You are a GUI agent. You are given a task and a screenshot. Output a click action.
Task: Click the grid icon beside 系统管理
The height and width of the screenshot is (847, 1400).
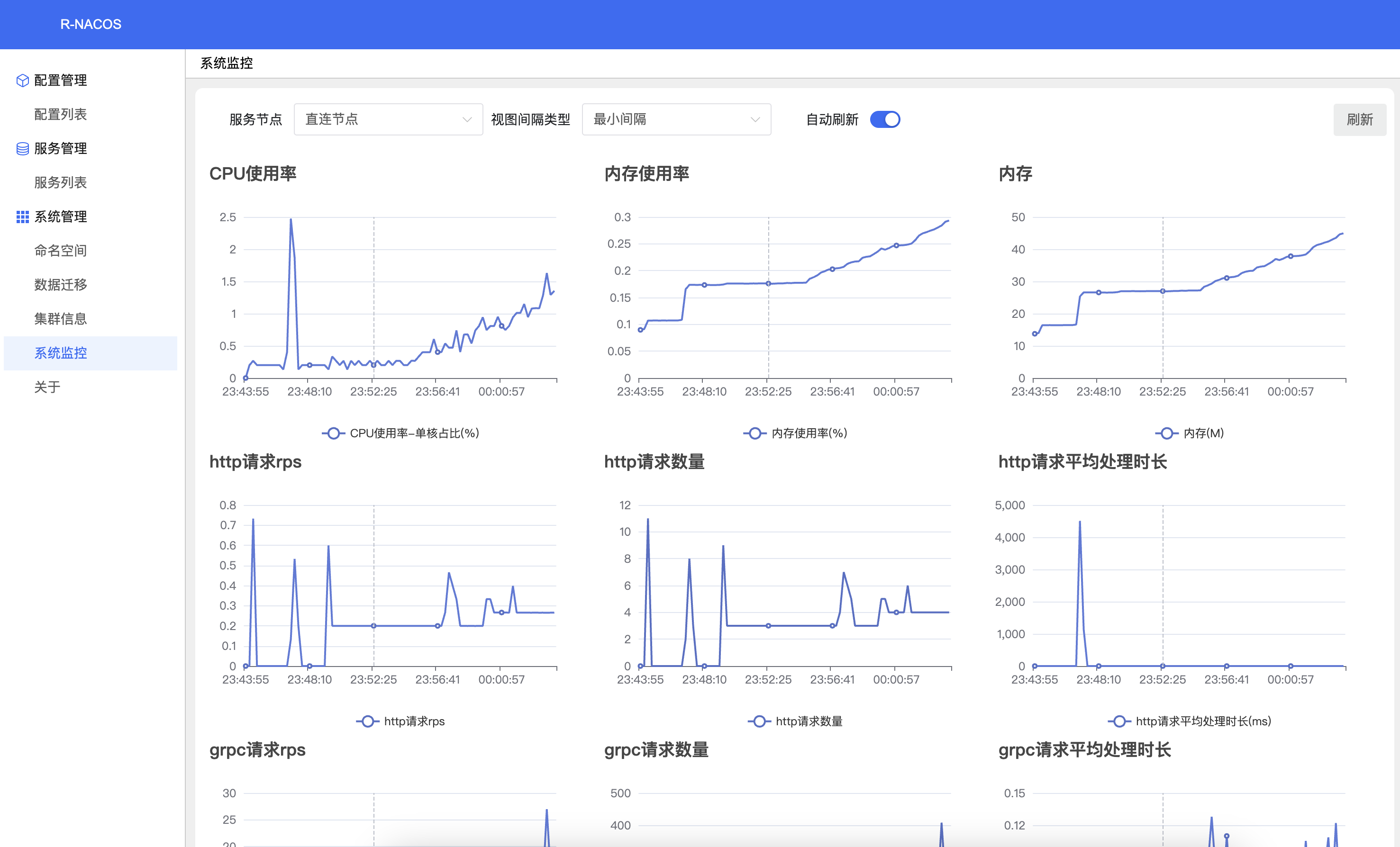22,217
